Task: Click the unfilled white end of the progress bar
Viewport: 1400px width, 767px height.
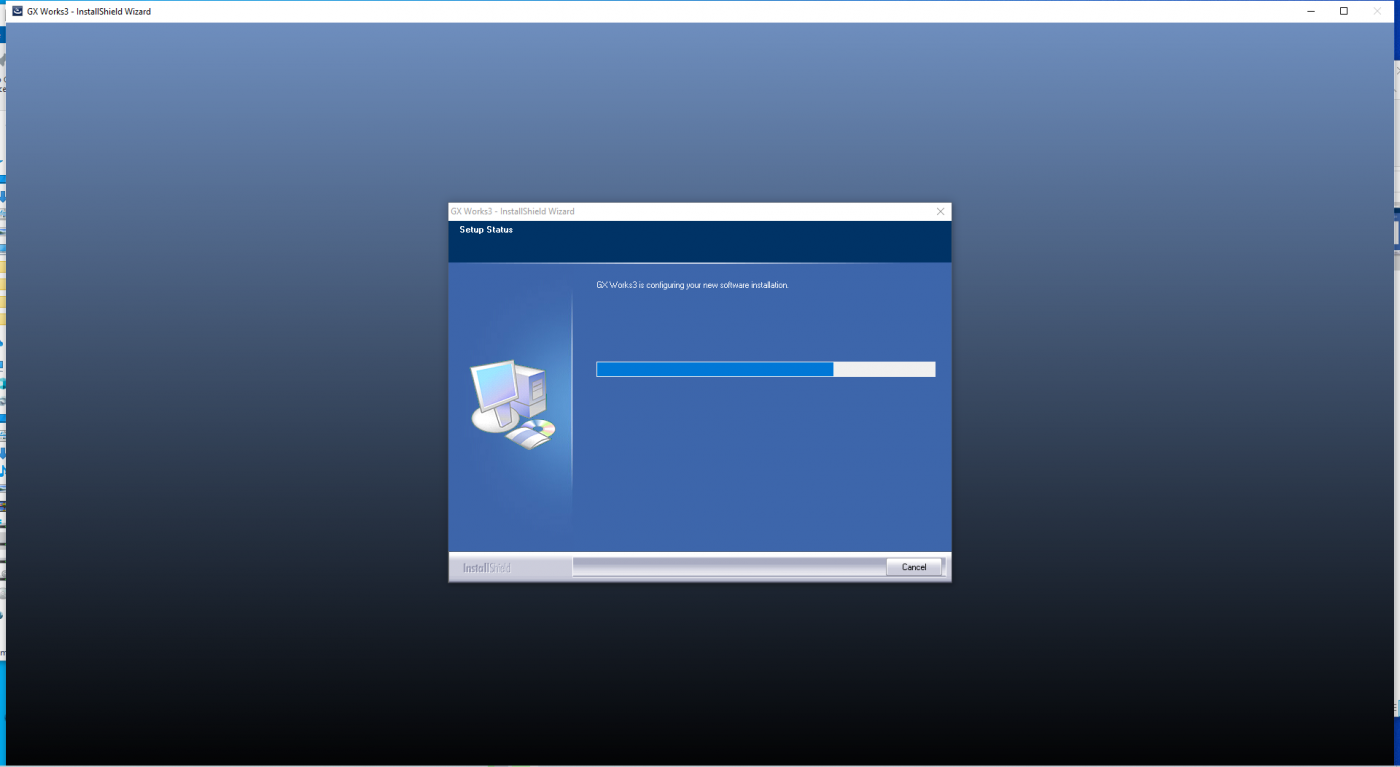Action: point(884,369)
